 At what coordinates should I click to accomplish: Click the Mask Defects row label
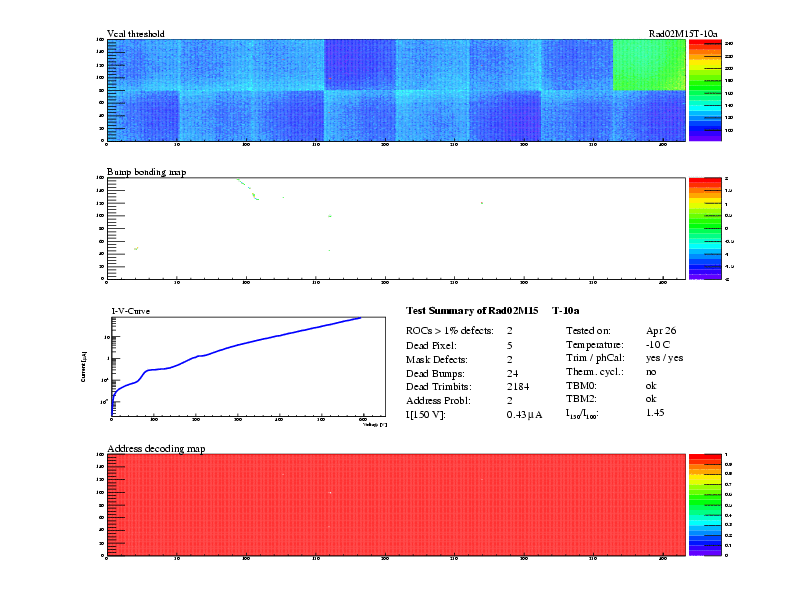point(437,357)
